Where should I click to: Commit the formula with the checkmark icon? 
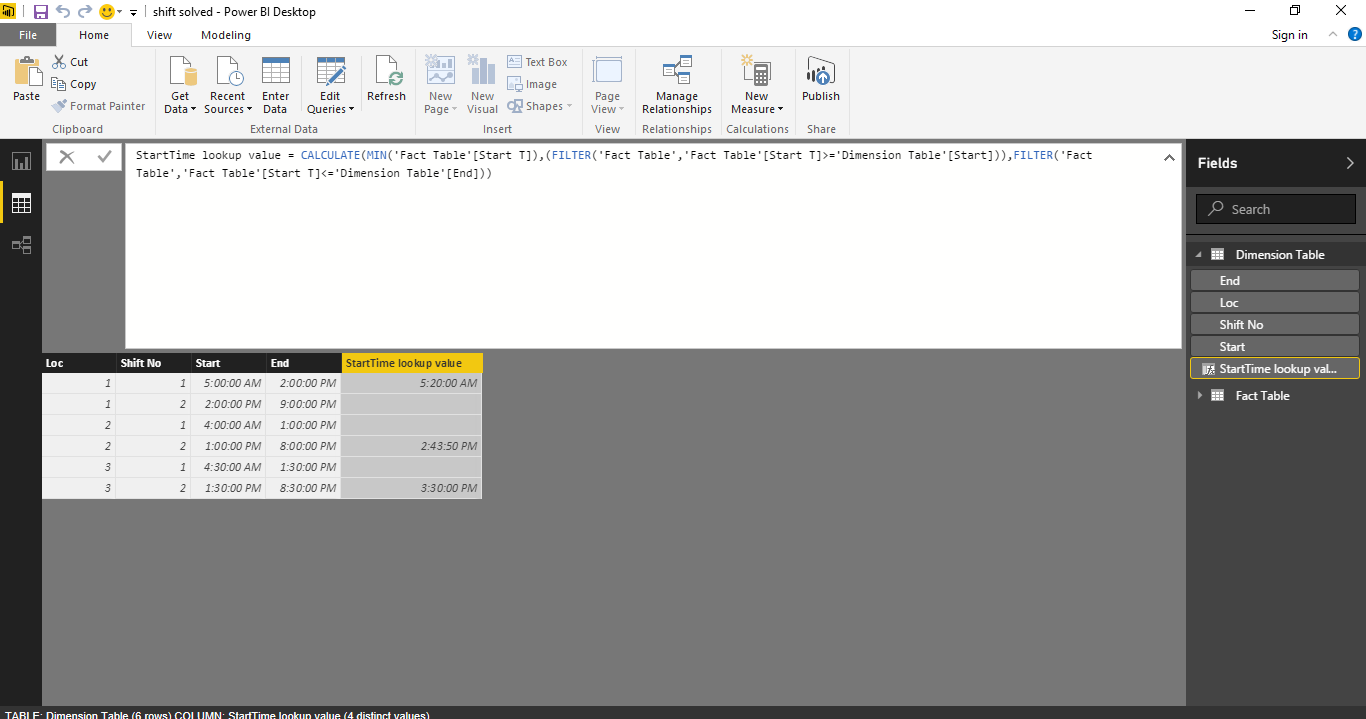point(104,156)
